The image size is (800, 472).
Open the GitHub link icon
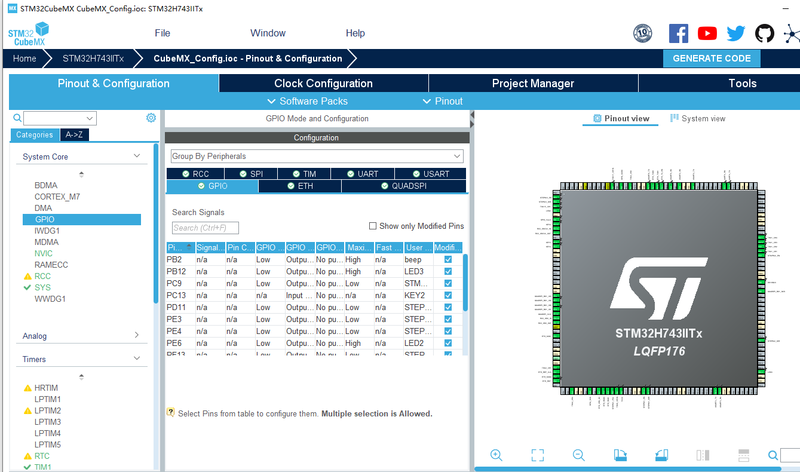pos(764,34)
